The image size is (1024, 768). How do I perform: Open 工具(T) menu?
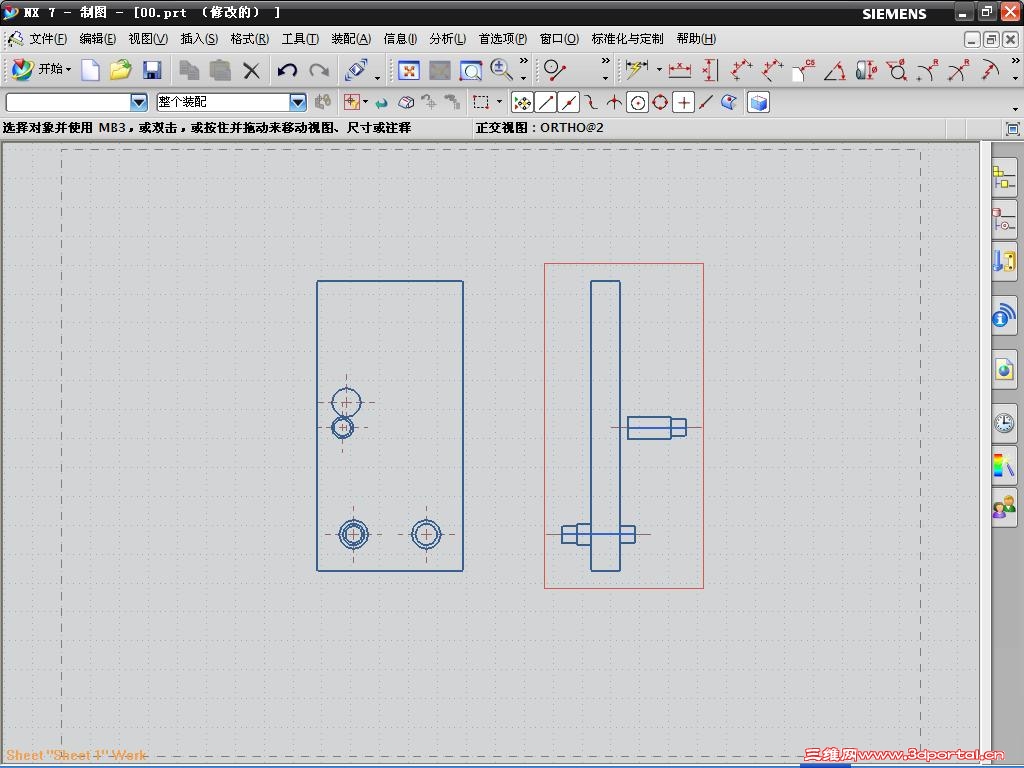coord(300,39)
